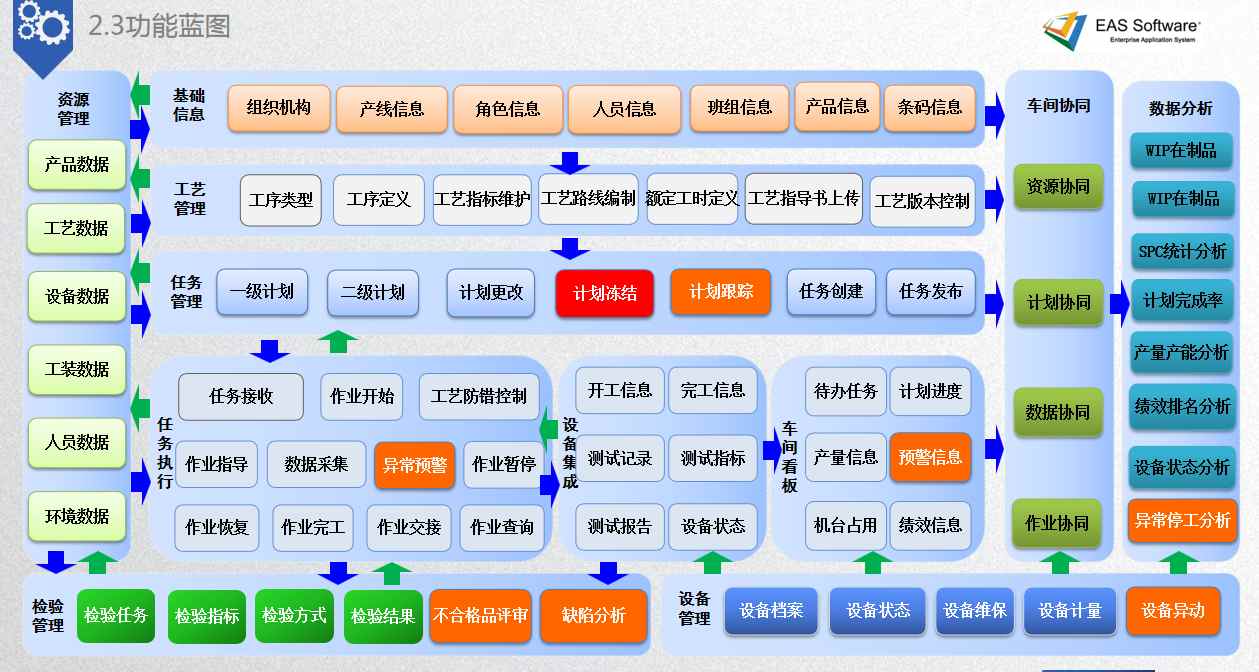The image size is (1259, 672).
Task: Click the 班组信息 box
Action: point(740,108)
